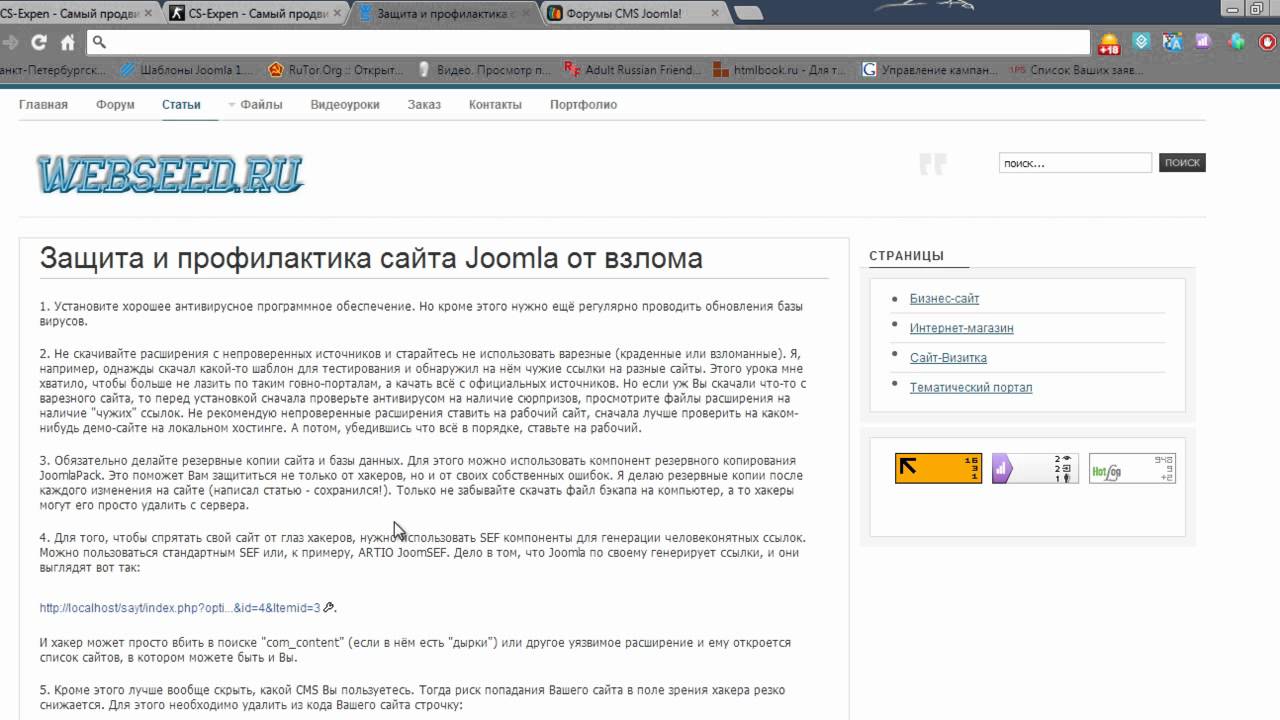This screenshot has width=1280, height=720.
Task: Click the search magnifier in address bar
Action: coord(99,43)
